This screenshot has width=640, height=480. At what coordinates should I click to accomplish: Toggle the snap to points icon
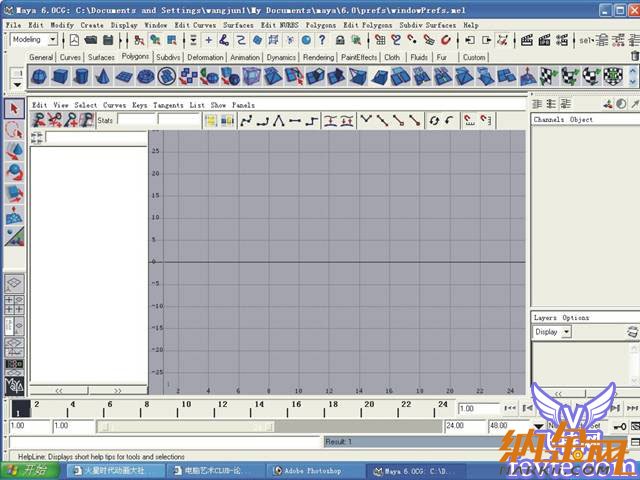(x=412, y=40)
